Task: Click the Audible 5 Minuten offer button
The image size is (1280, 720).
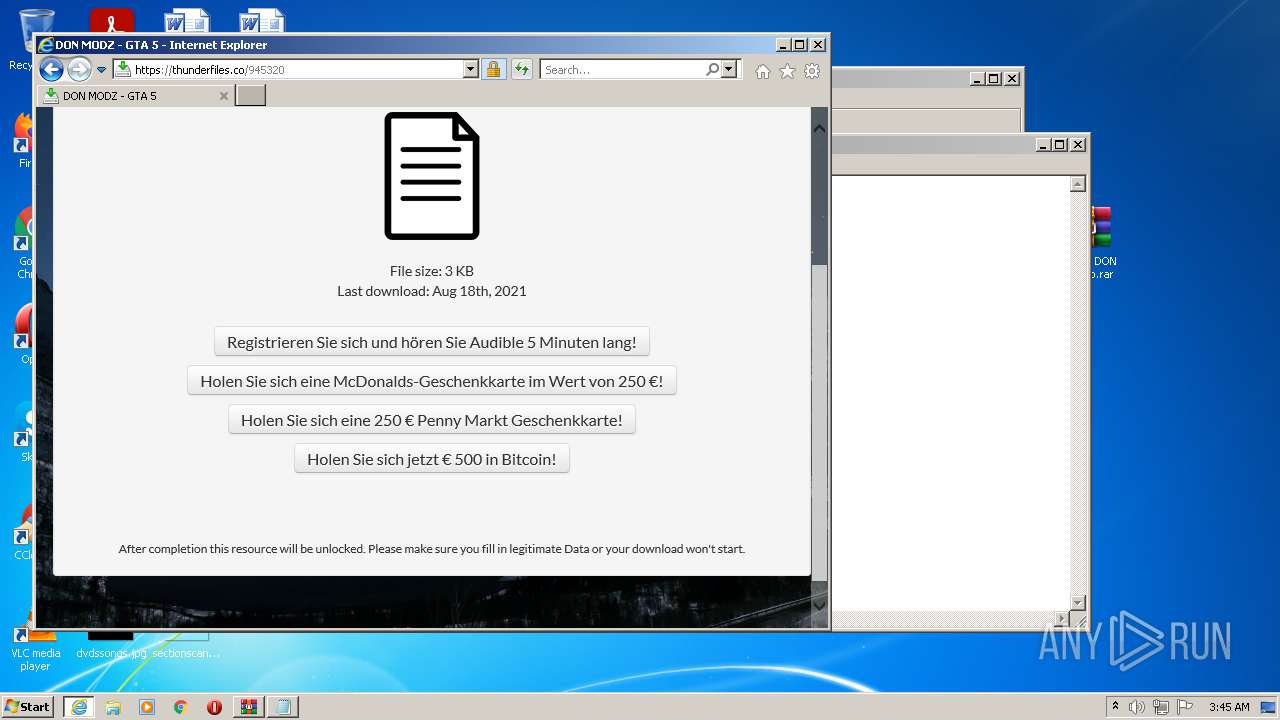Action: (x=432, y=342)
